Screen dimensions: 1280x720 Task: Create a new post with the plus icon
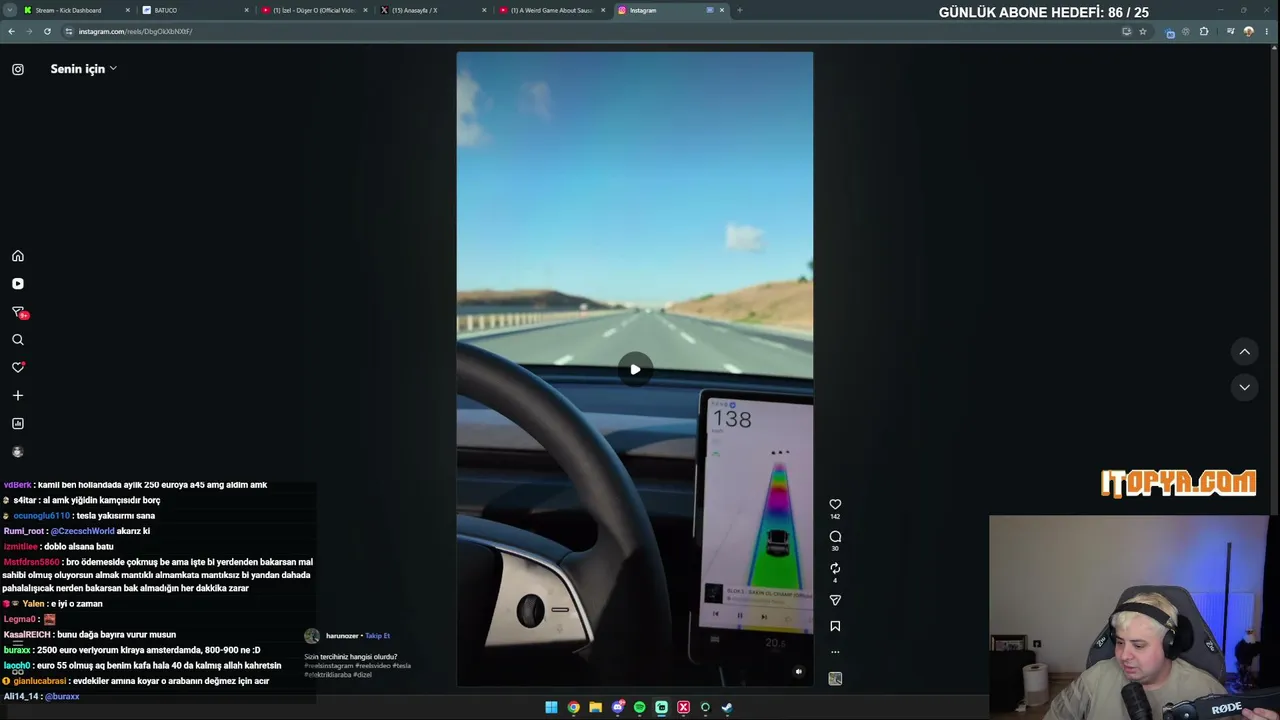pyautogui.click(x=18, y=396)
